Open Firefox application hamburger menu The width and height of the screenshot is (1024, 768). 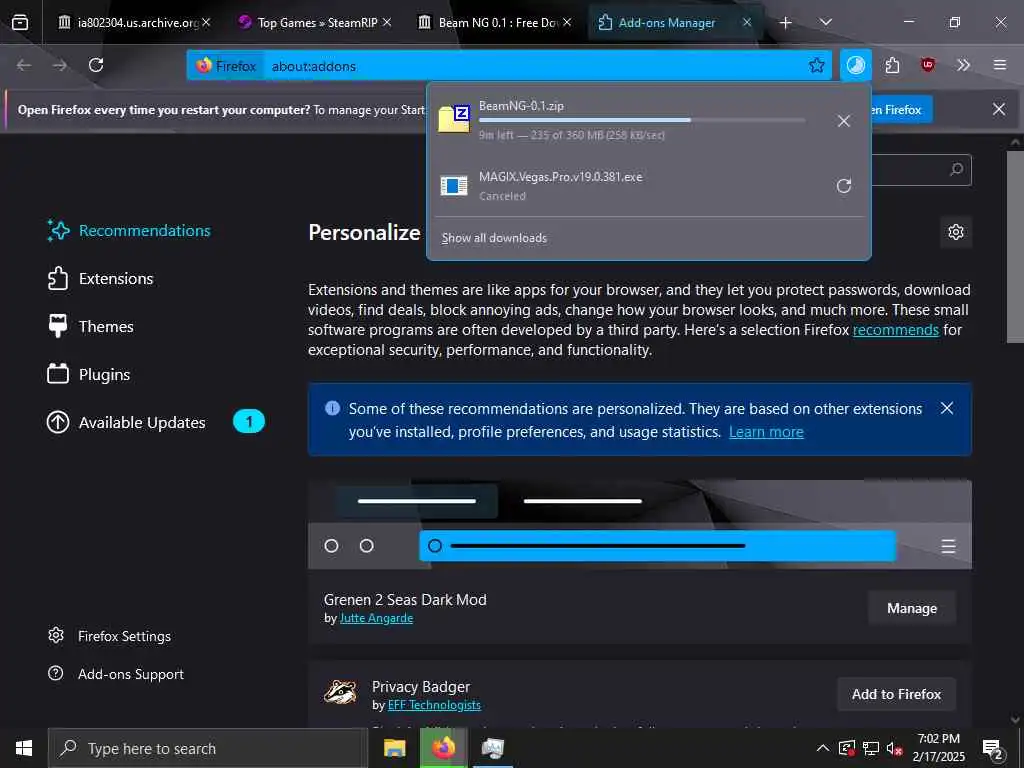[x=1000, y=65]
